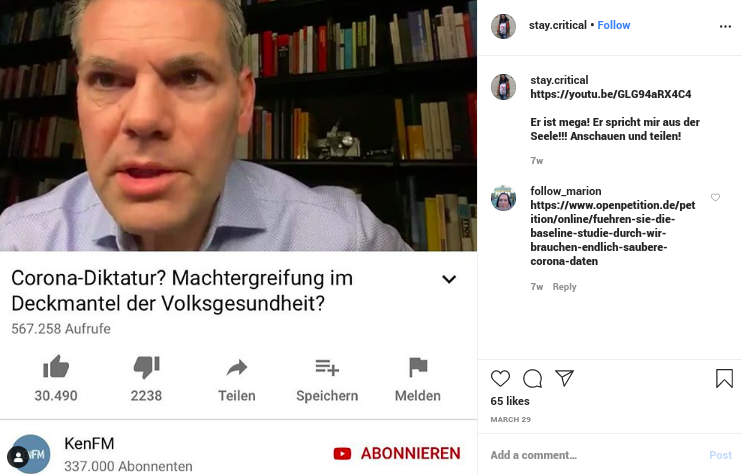
Task: Click the thumbs up icon with 30.490
Action: pyautogui.click(x=56, y=367)
